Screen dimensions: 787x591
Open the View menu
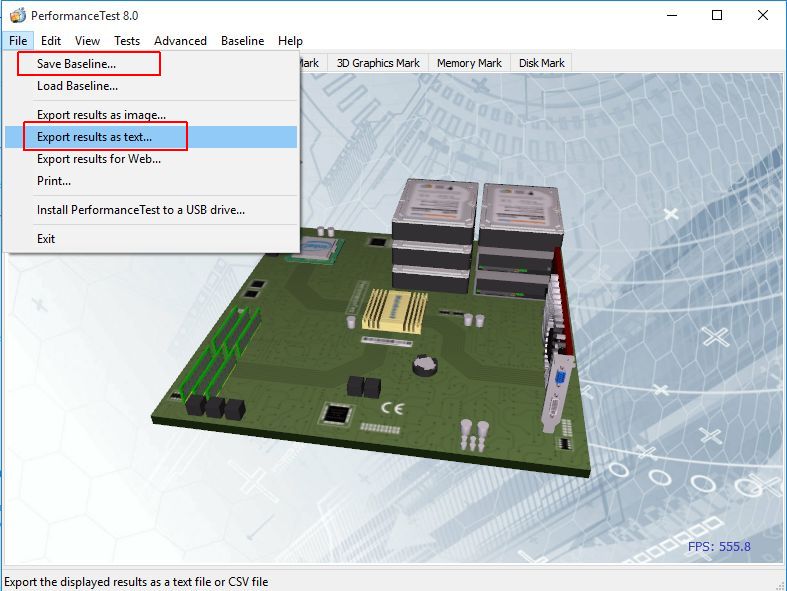87,41
